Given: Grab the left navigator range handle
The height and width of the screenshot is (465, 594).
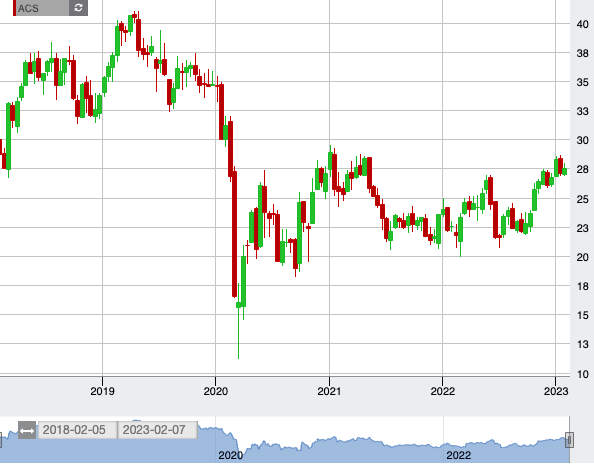Looking at the screenshot, I should [1, 440].
